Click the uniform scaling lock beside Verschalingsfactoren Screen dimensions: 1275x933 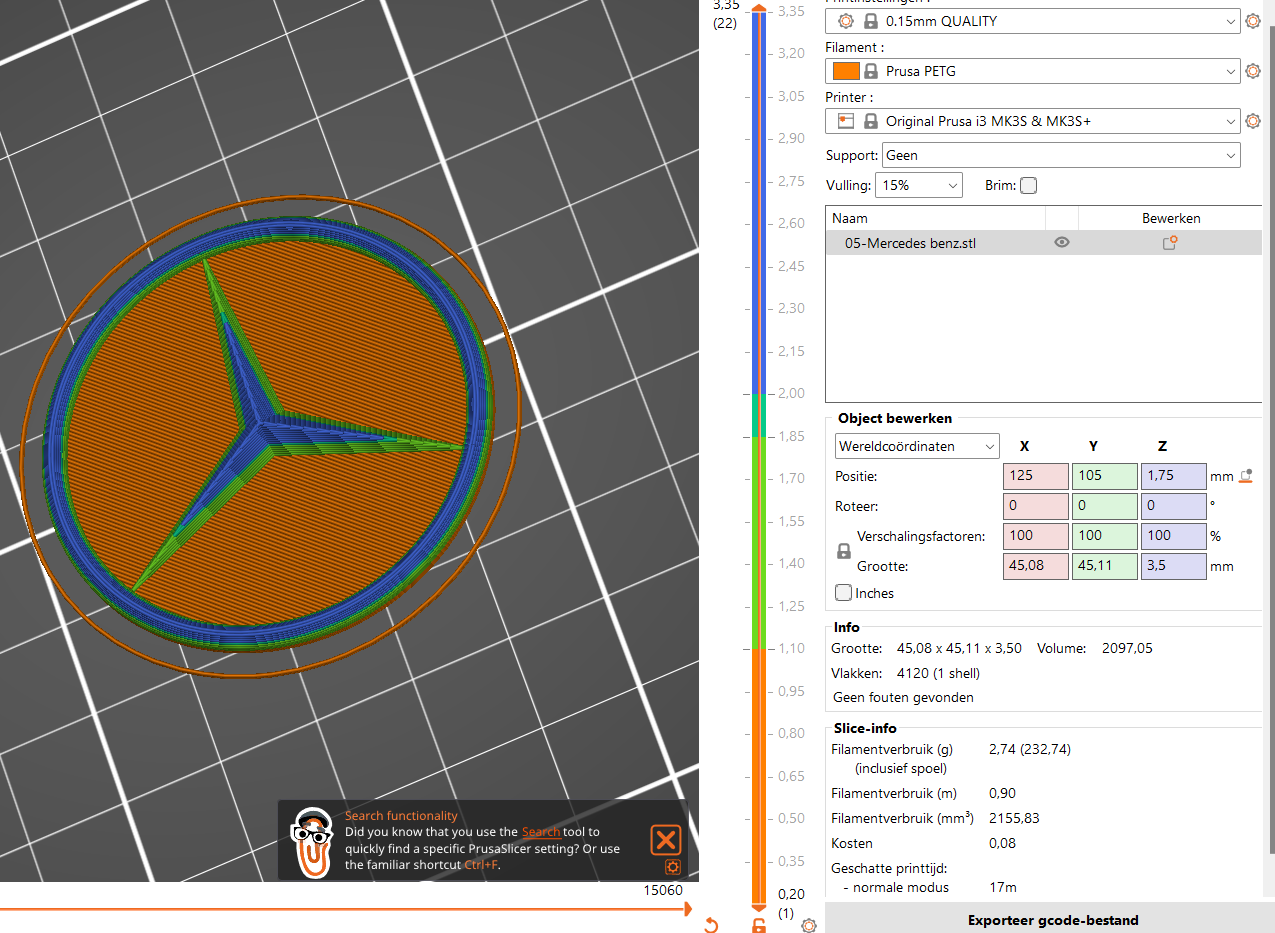tap(843, 550)
